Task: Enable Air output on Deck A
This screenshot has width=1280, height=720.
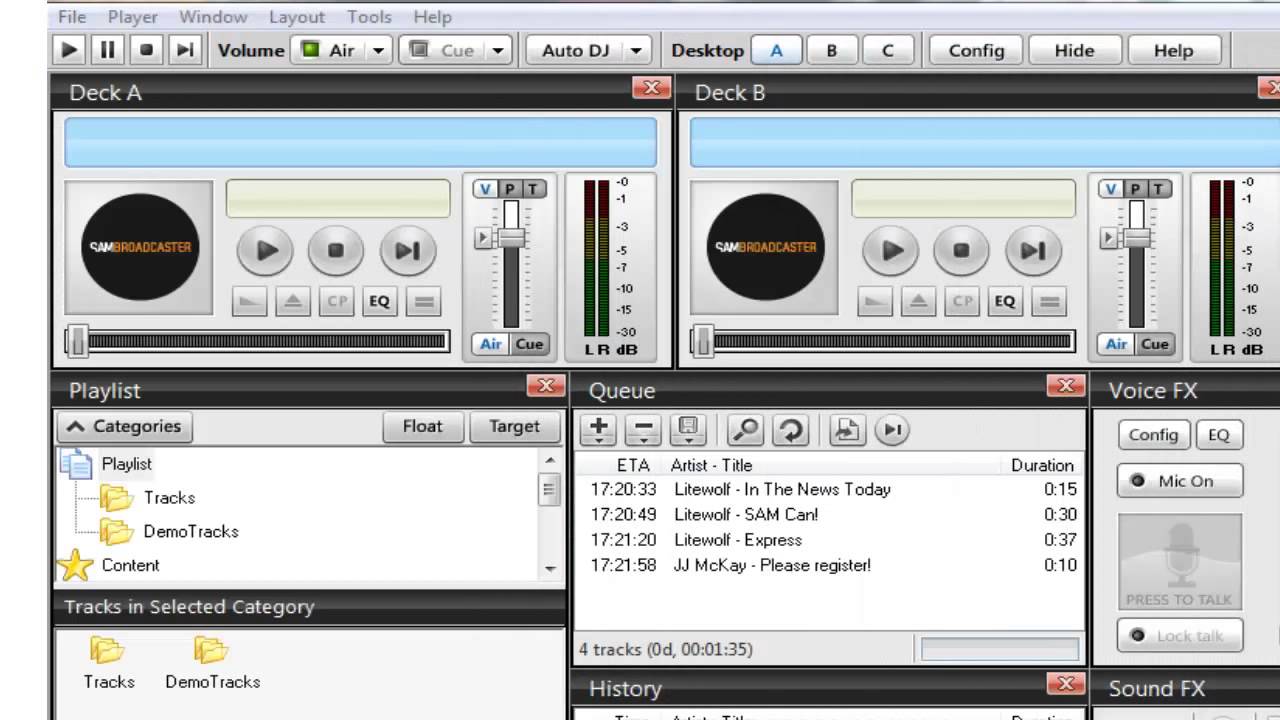Action: [490, 344]
